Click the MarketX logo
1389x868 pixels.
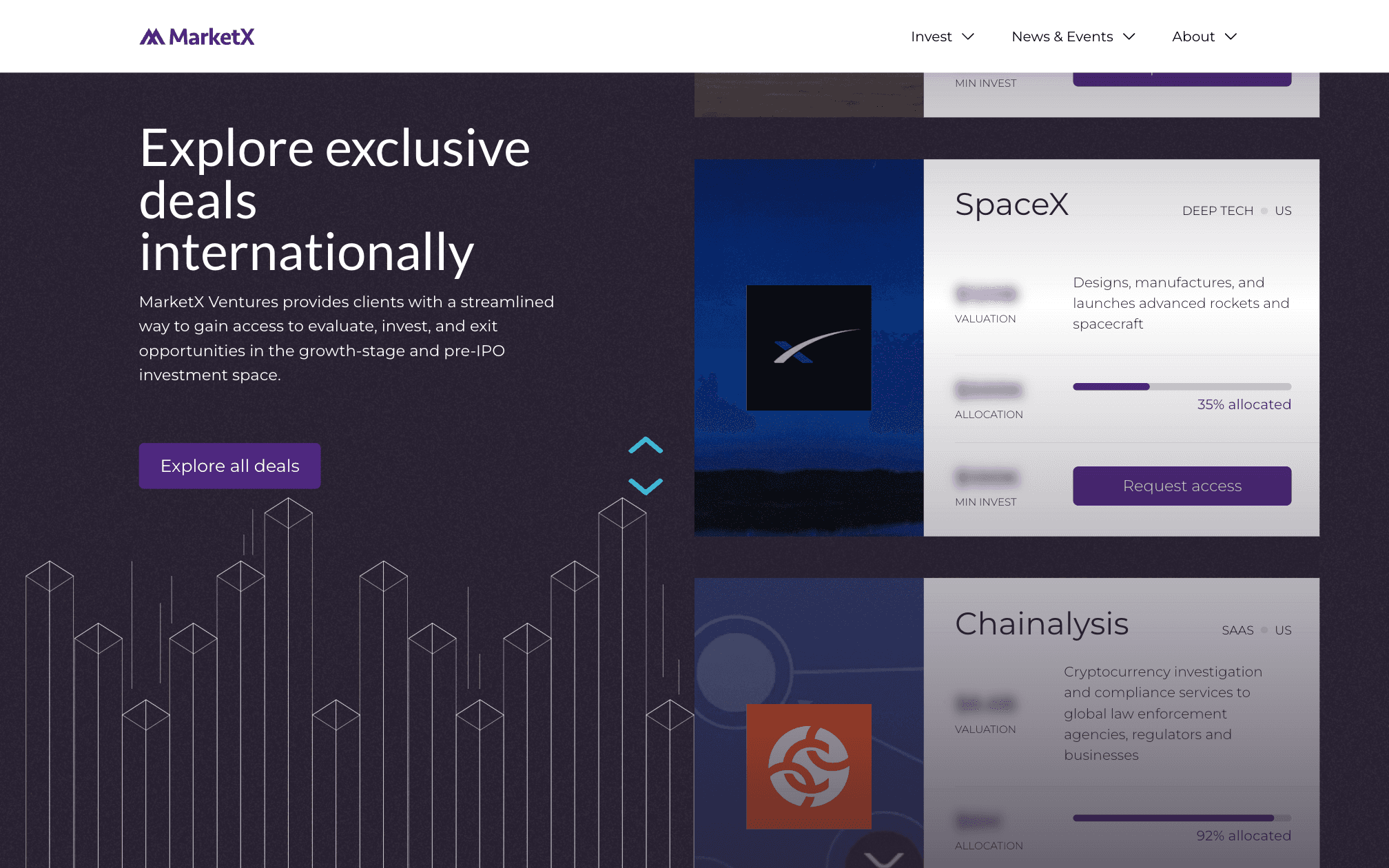click(x=197, y=37)
